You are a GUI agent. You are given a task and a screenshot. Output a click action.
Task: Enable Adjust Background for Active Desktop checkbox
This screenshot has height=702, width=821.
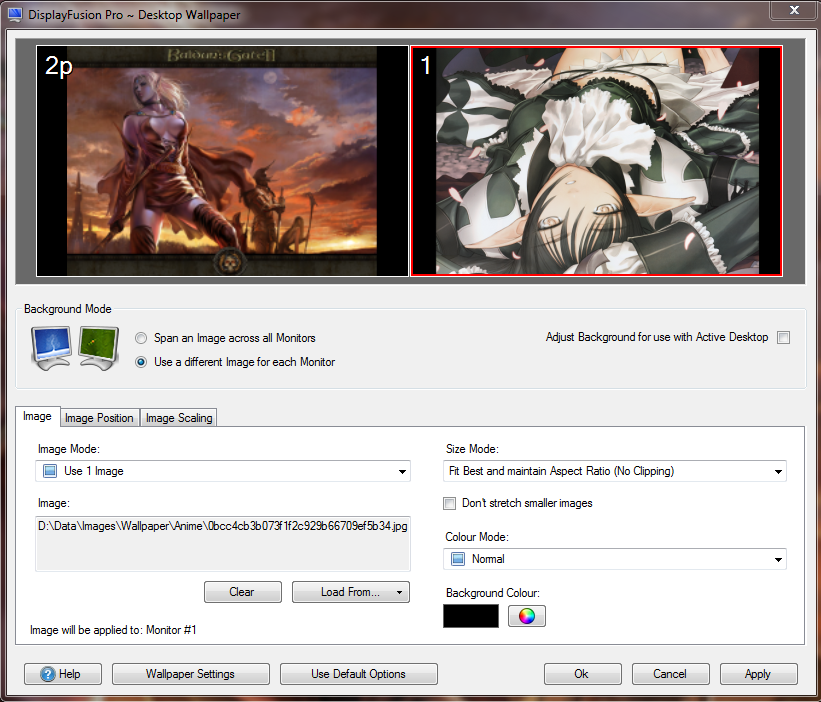click(783, 338)
